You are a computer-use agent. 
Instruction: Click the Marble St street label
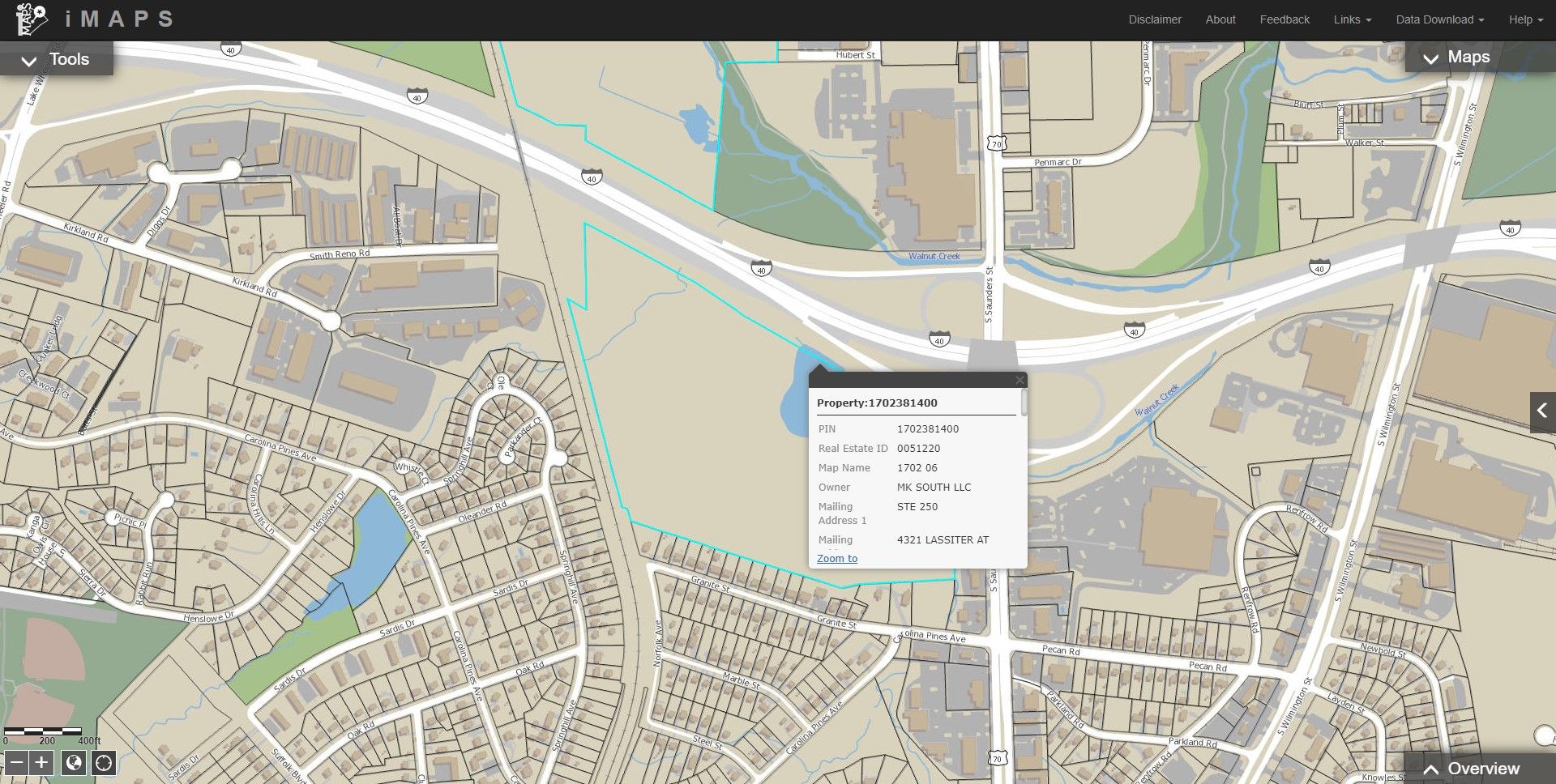pos(741,681)
